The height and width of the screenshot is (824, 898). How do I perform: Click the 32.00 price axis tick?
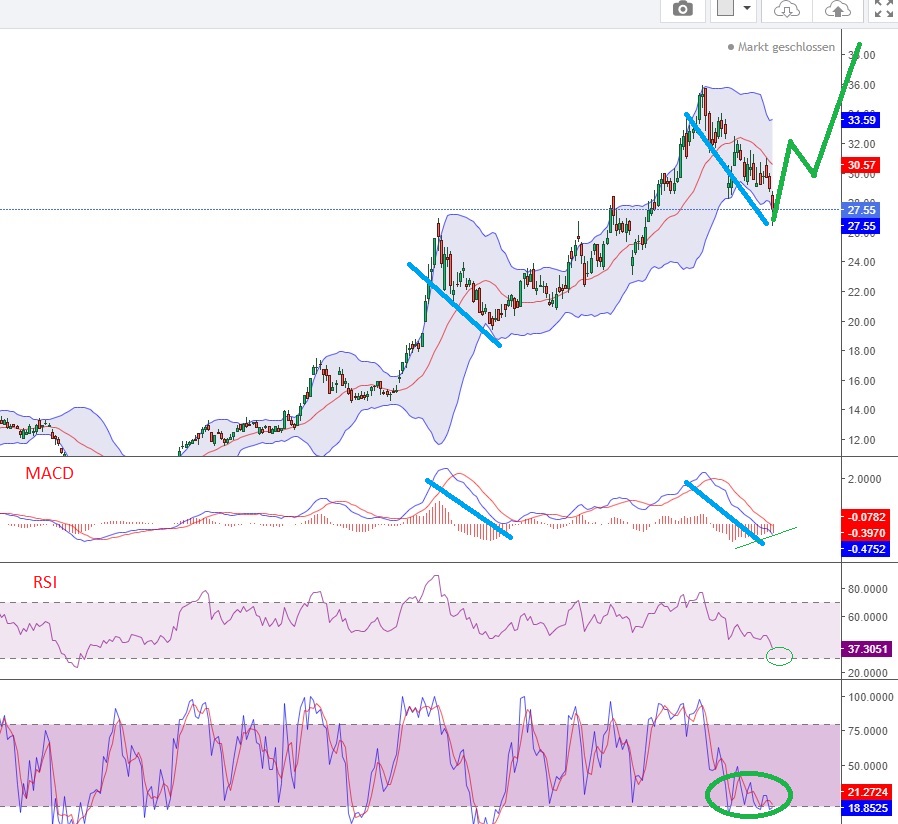pyautogui.click(x=861, y=144)
